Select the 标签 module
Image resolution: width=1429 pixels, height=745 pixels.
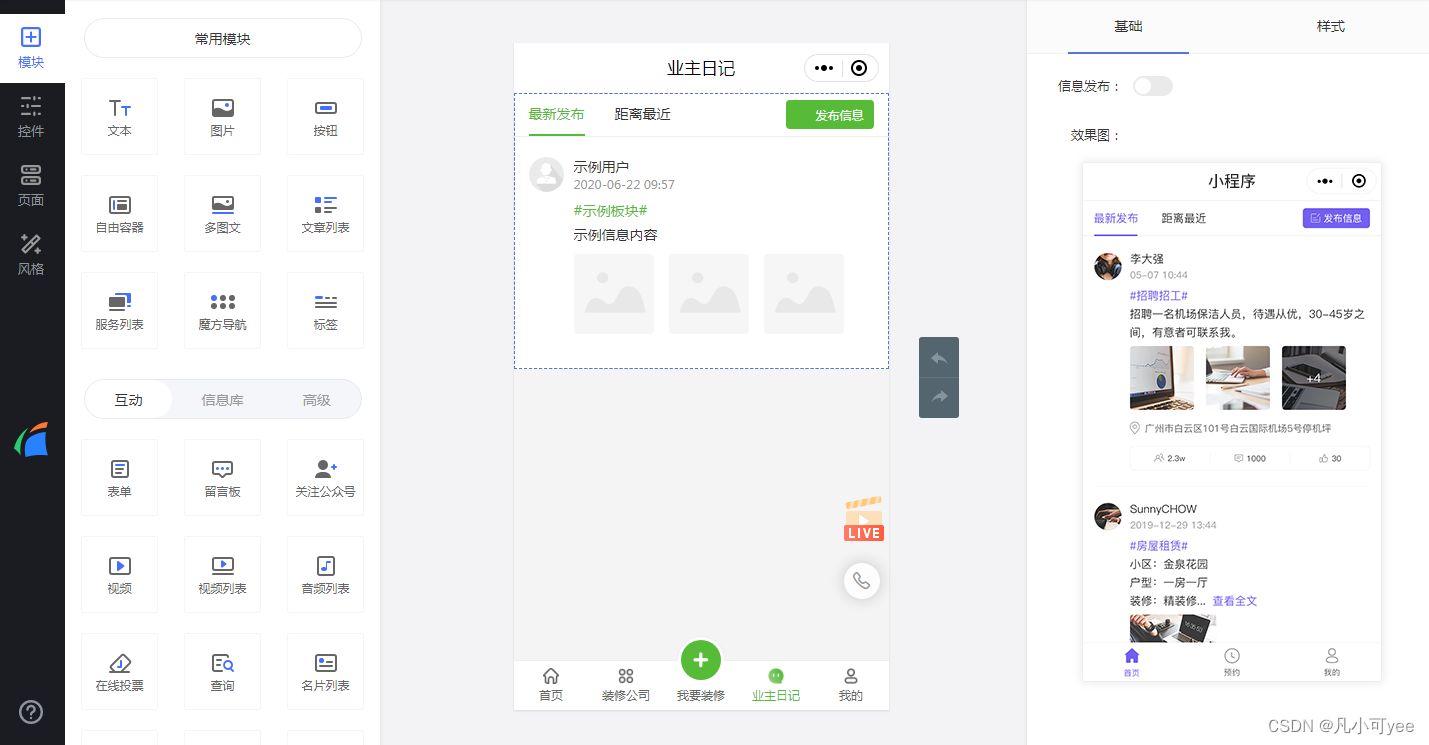coord(325,311)
